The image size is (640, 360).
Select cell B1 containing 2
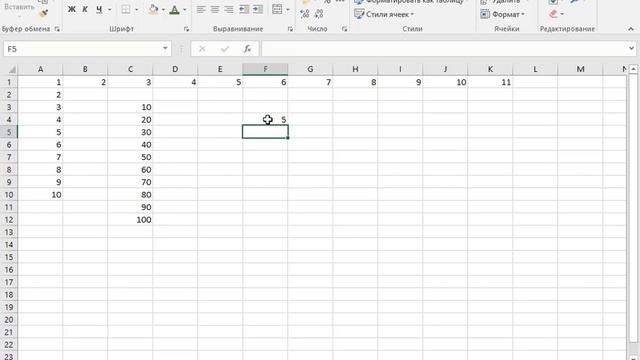pyautogui.click(x=85, y=82)
